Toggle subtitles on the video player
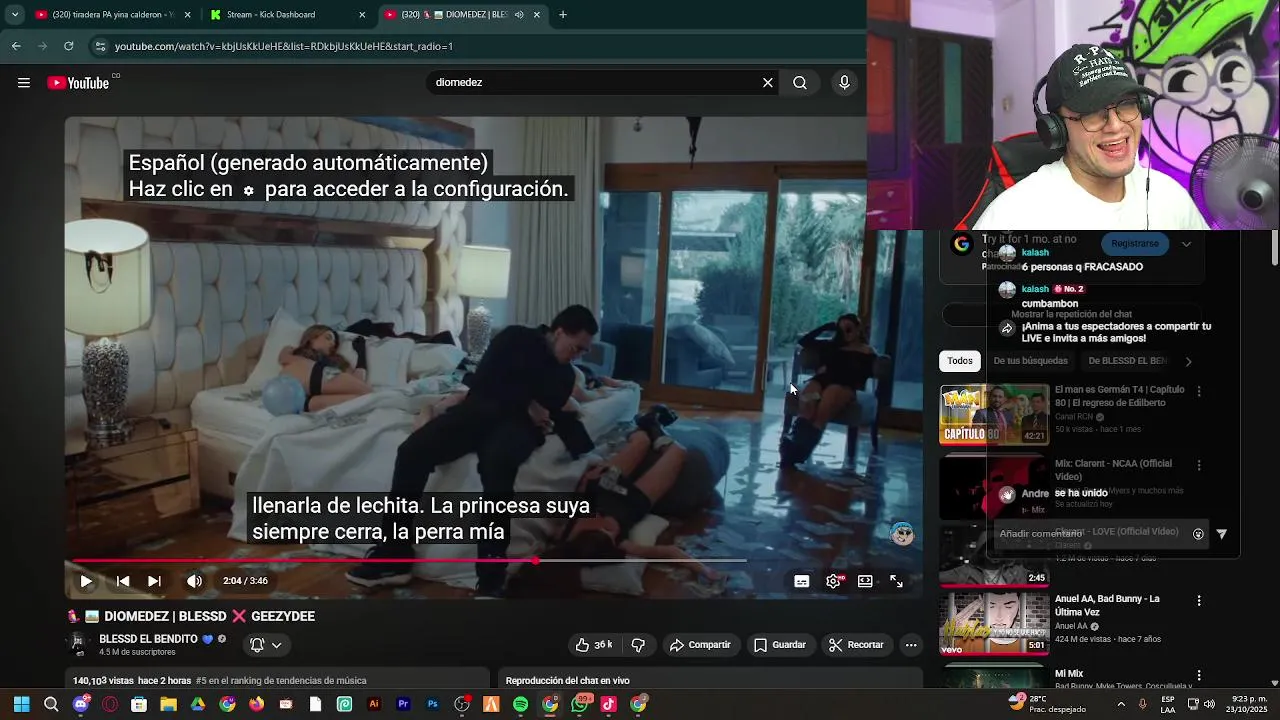The image size is (1280, 720). [x=801, y=581]
